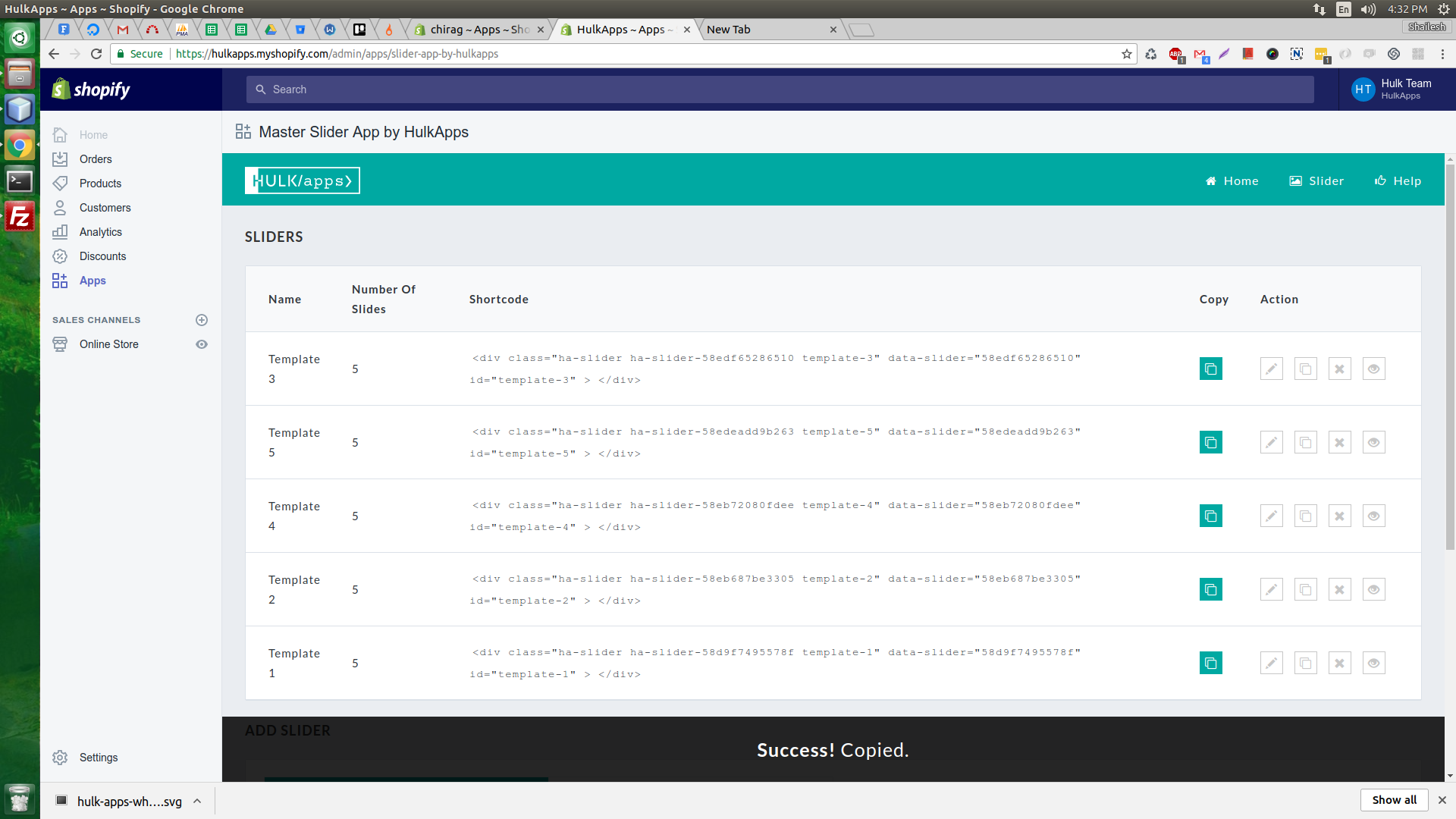This screenshot has width=1456, height=819.
Task: Edit the Template 1 slider
Action: pos(1272,663)
